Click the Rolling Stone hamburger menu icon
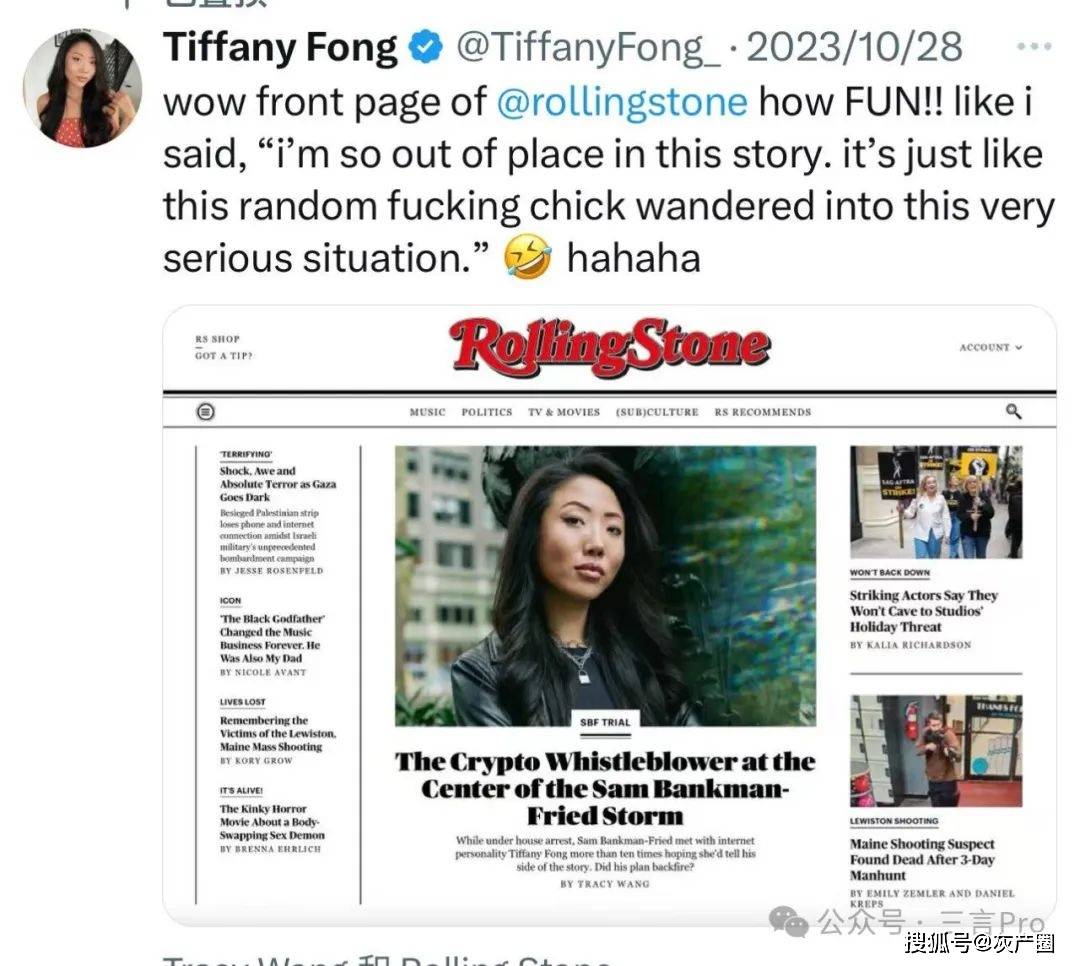1080x966 pixels. [205, 411]
